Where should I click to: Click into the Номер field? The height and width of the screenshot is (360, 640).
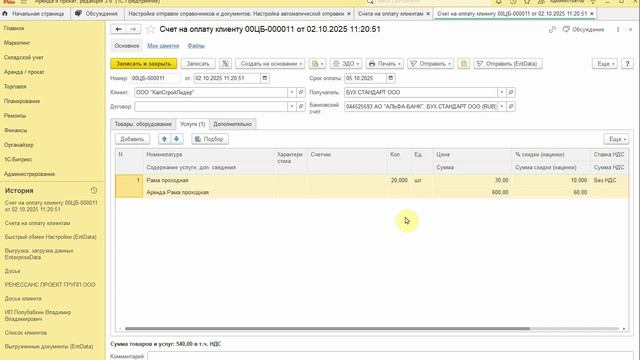(155, 78)
